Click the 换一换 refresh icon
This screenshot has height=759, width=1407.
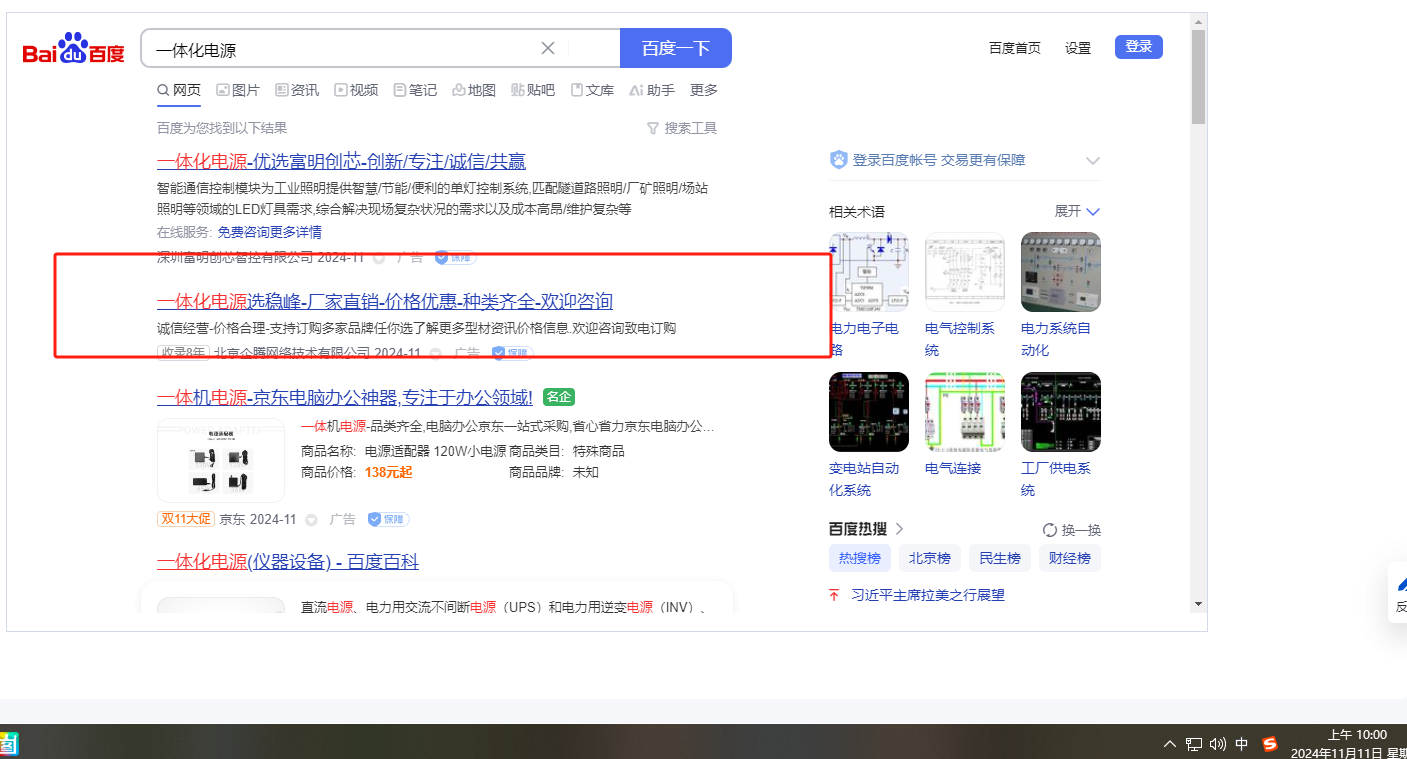(x=1050, y=530)
